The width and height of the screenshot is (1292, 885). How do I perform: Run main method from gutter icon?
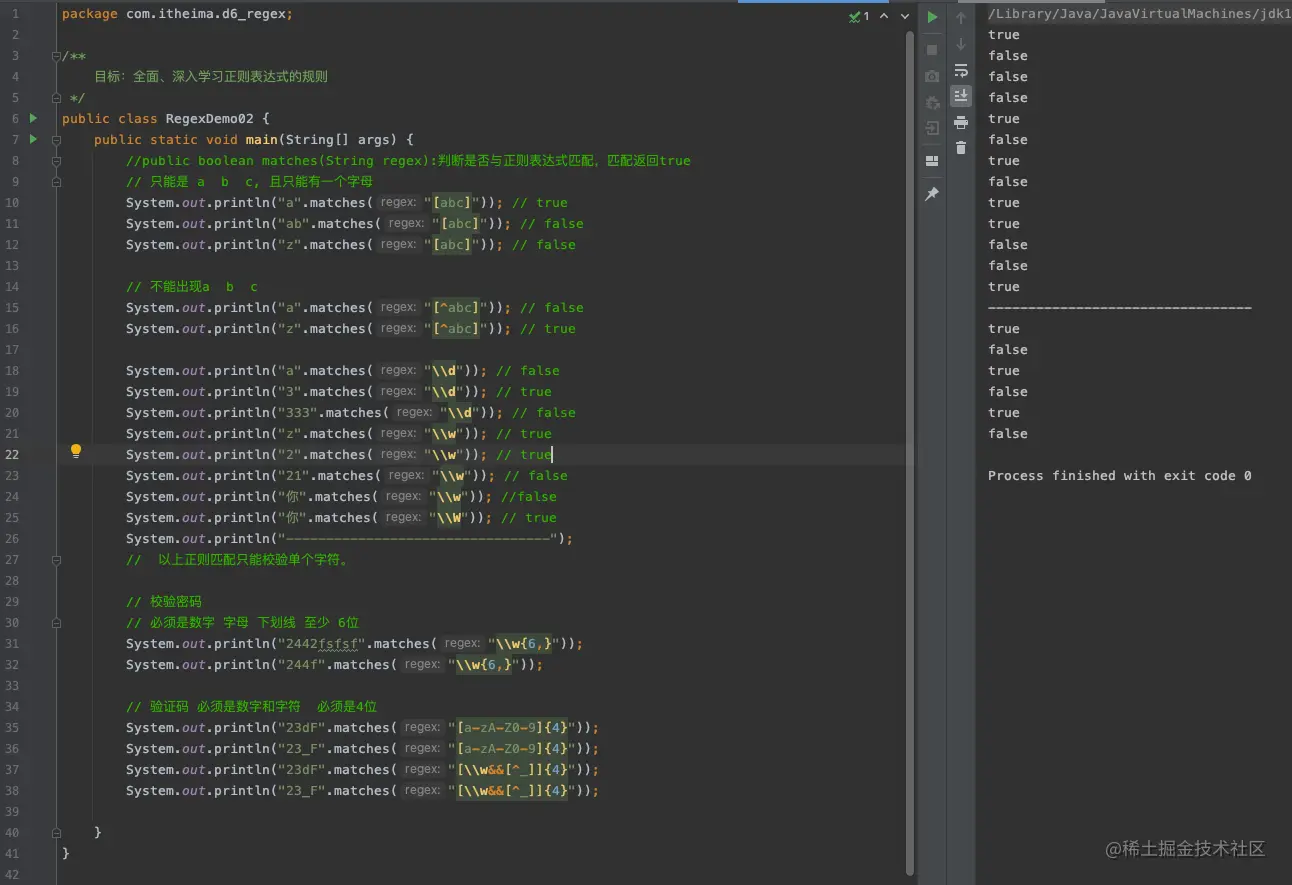click(33, 139)
